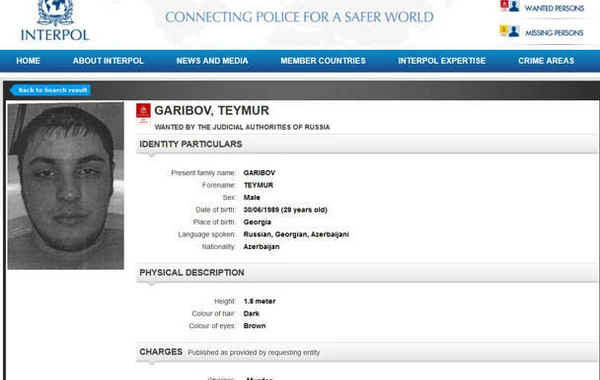600x380 pixels.
Task: Click the place of birth value Georgia
Action: pos(257,222)
